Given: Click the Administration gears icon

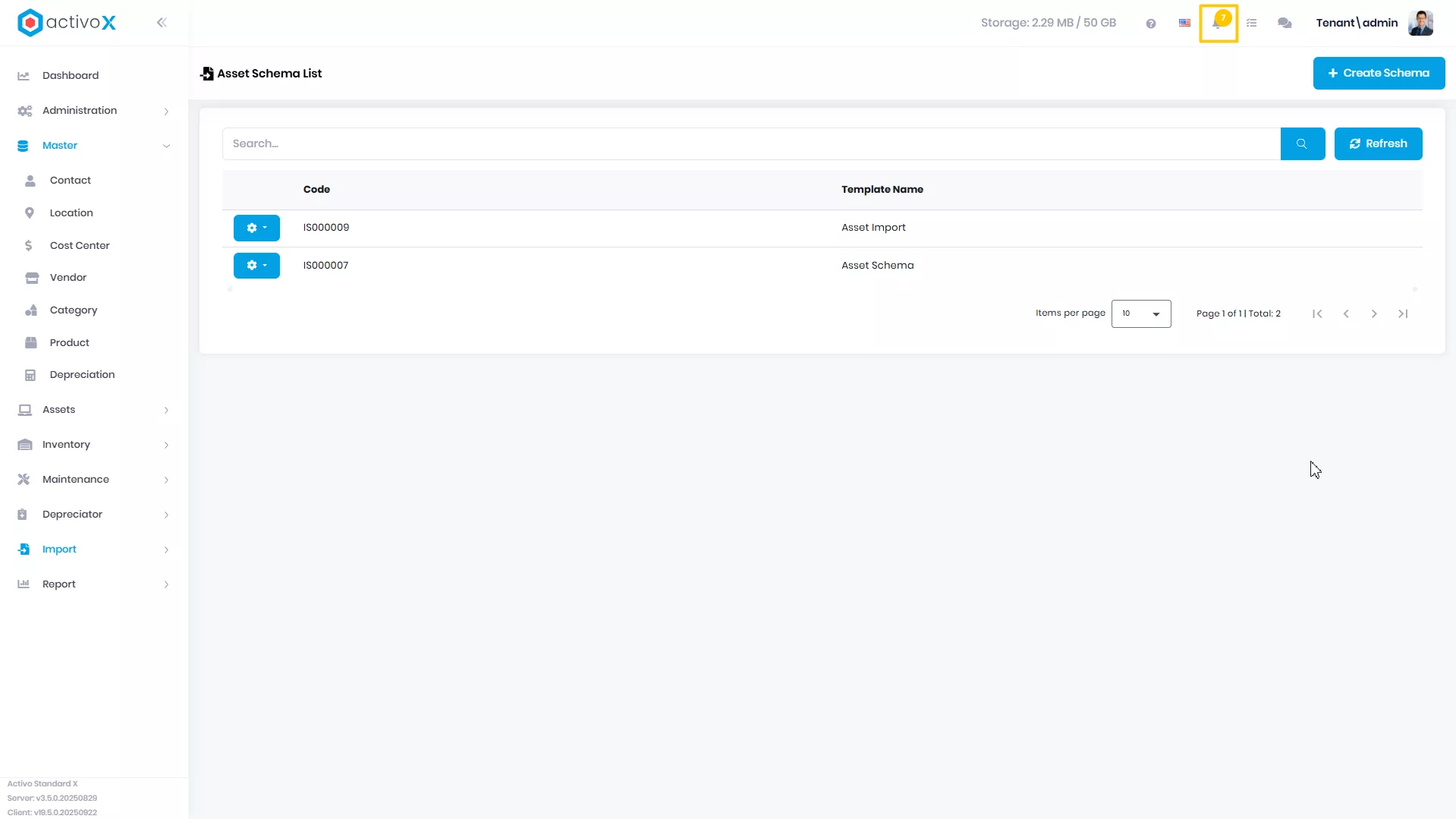Looking at the screenshot, I should 24,111.
